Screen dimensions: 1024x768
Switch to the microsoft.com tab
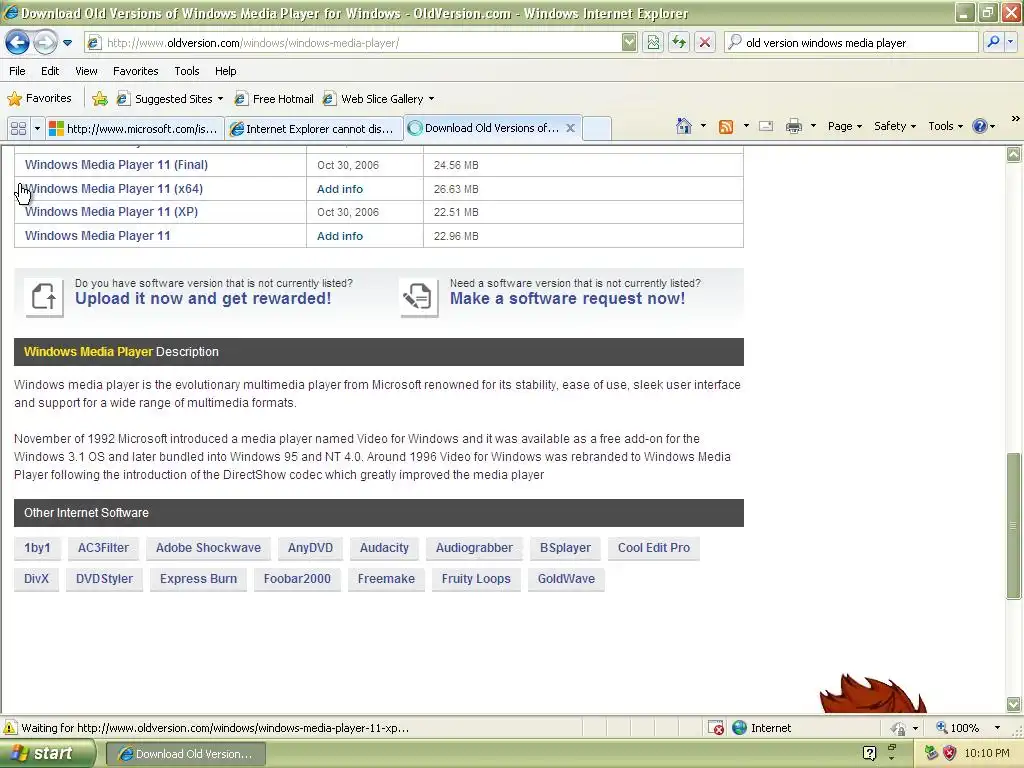click(135, 129)
